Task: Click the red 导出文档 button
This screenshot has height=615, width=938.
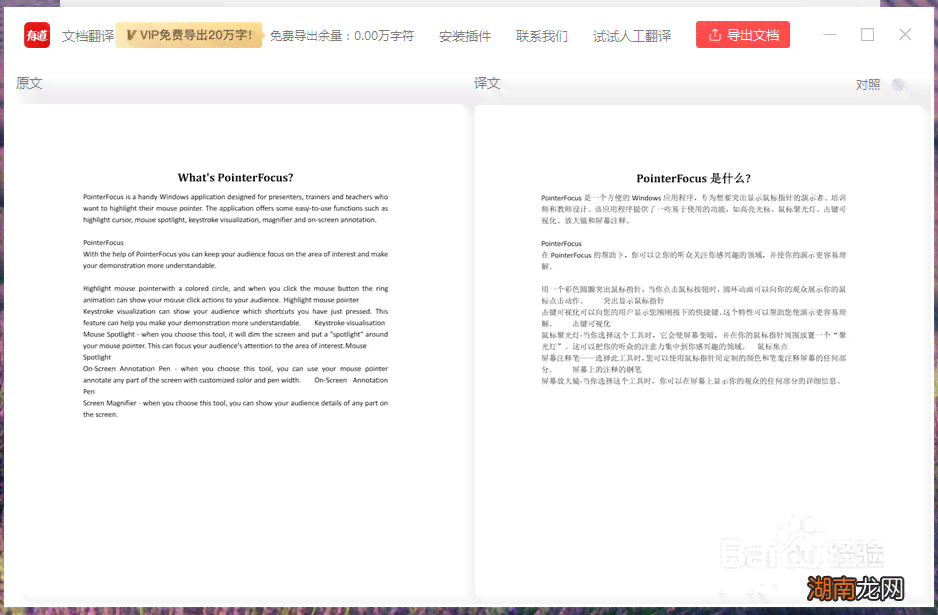Action: pos(742,35)
